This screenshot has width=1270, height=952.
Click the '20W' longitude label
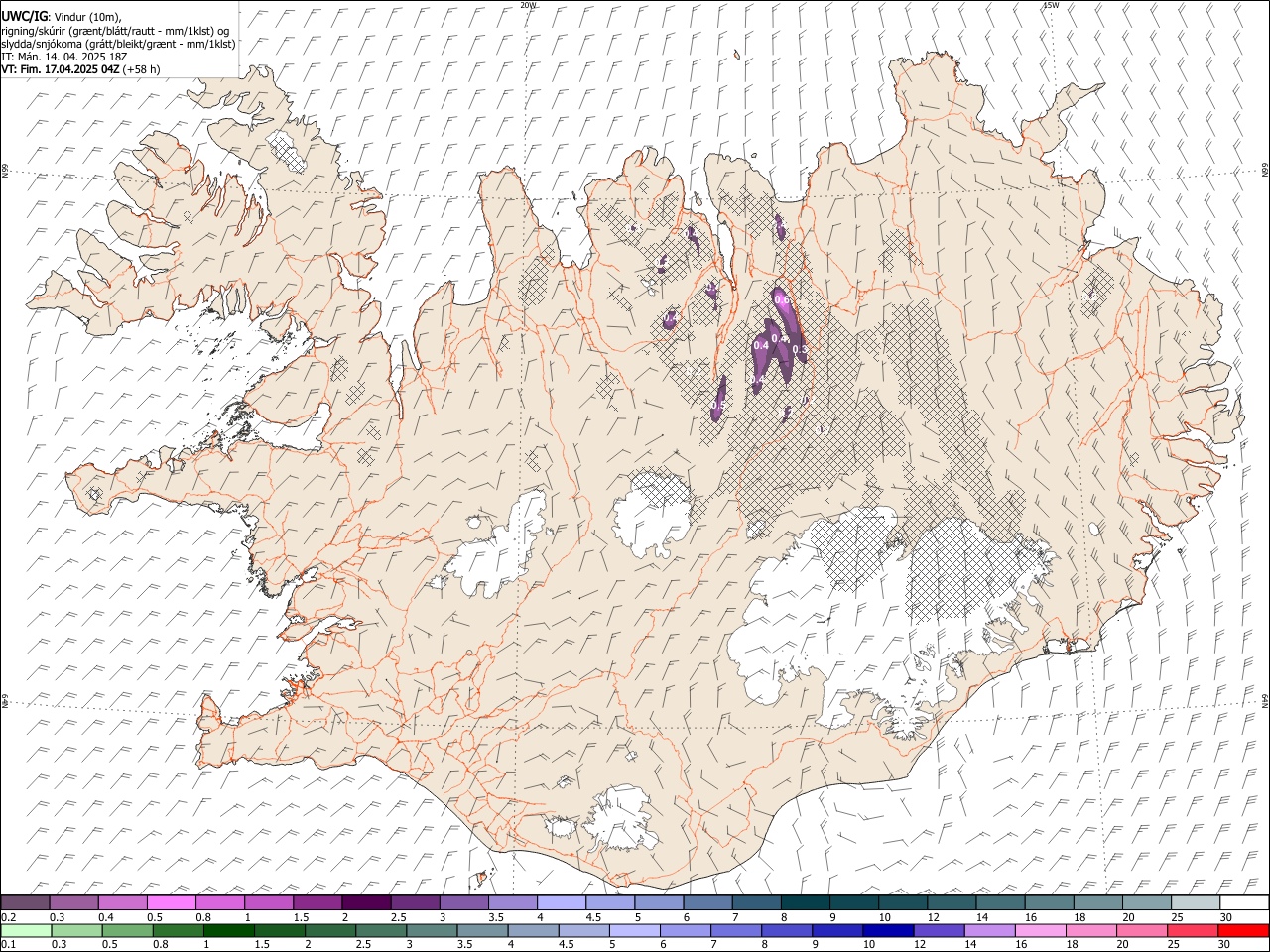[x=528, y=5]
